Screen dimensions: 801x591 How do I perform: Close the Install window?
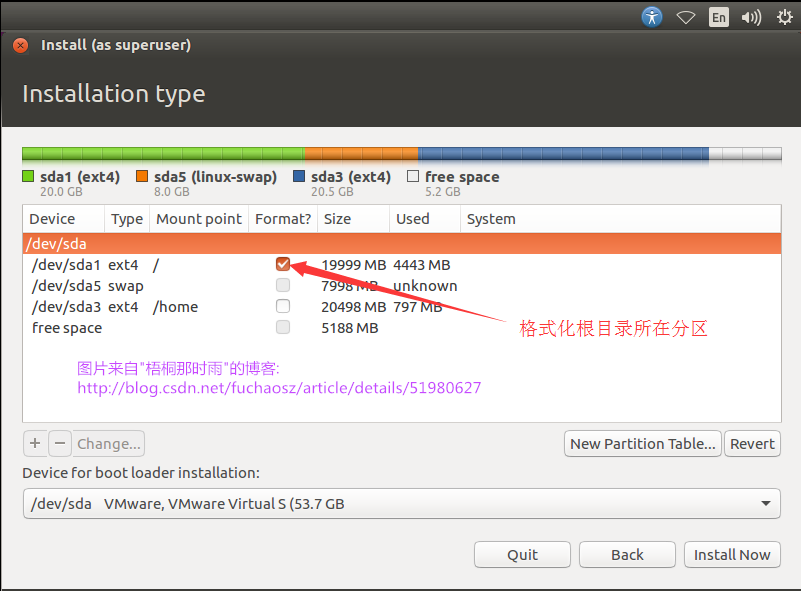tap(21, 45)
